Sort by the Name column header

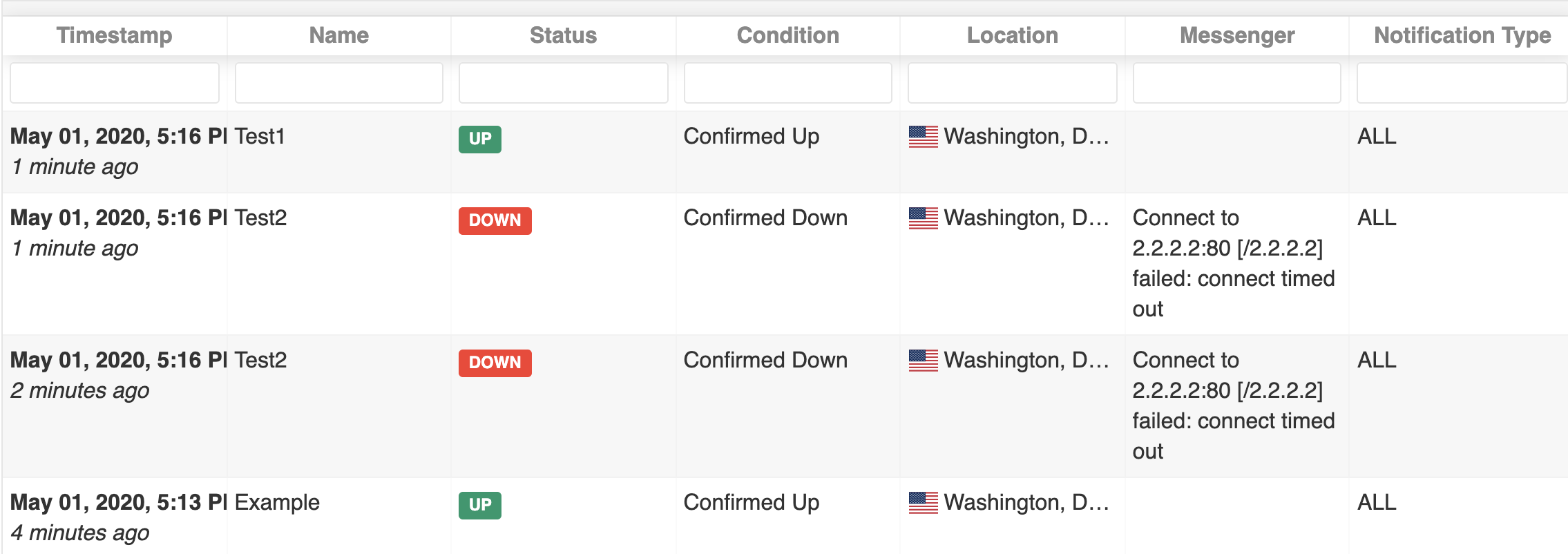tap(339, 35)
